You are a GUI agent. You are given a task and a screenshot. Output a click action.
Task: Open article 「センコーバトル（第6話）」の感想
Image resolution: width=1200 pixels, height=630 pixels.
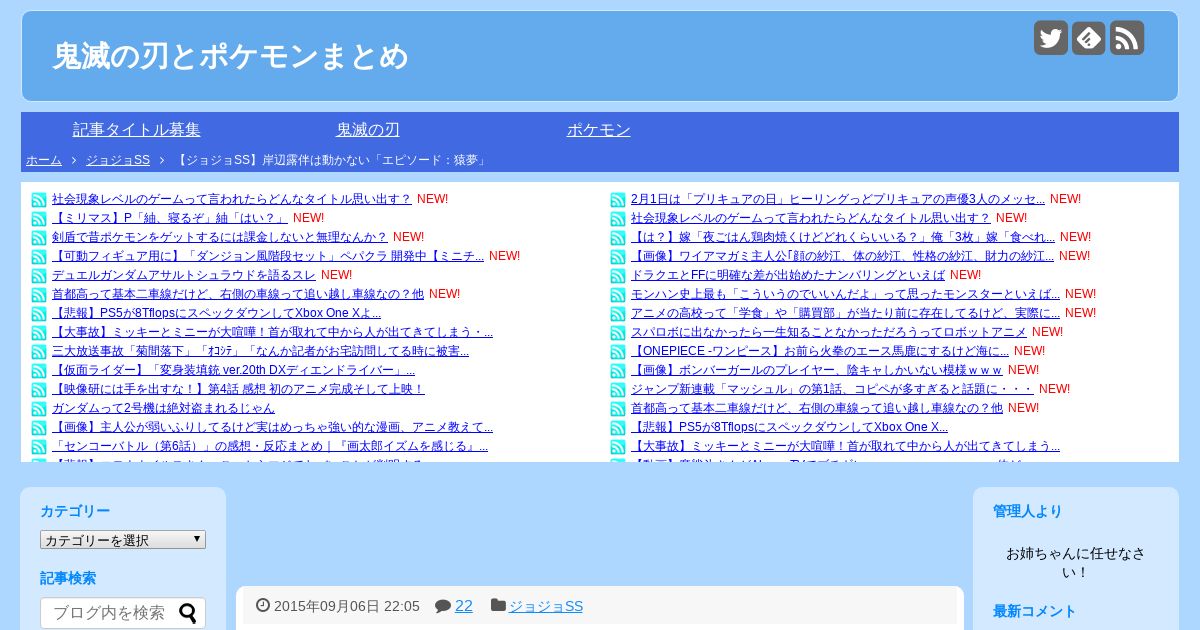click(270, 446)
